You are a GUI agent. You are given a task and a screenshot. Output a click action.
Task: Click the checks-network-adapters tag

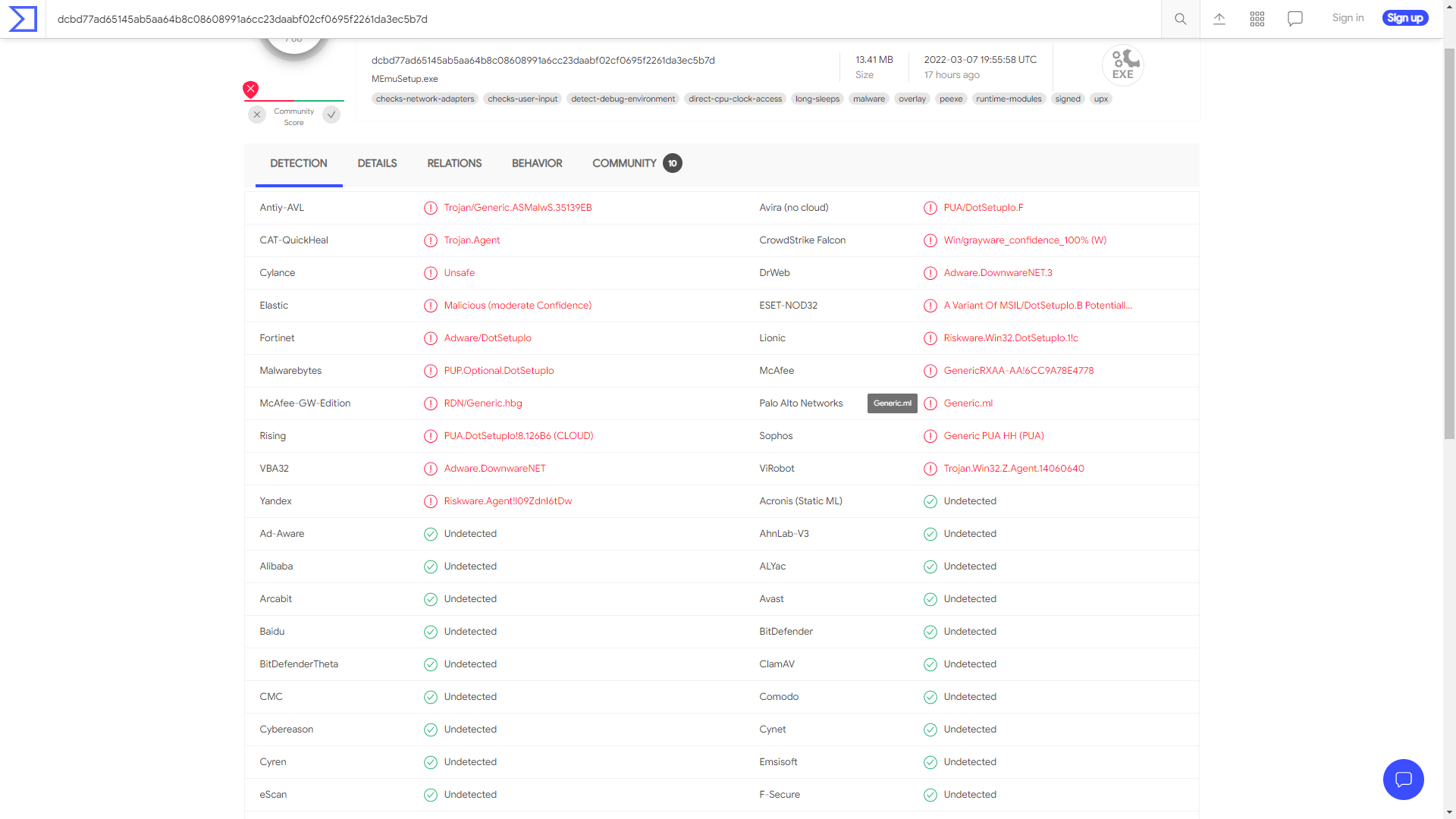coord(425,99)
